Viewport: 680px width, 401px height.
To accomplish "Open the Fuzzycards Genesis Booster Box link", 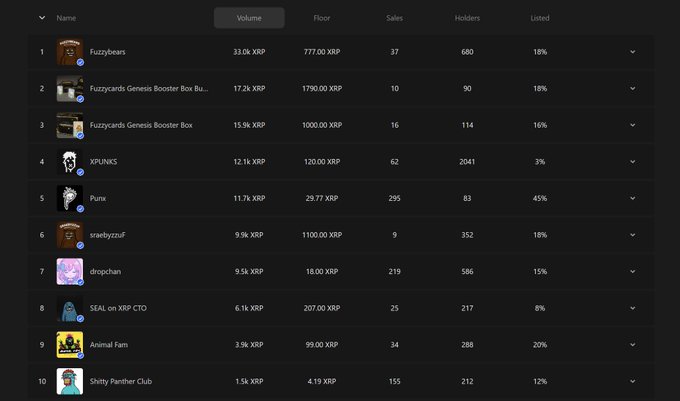I will tap(141, 125).
